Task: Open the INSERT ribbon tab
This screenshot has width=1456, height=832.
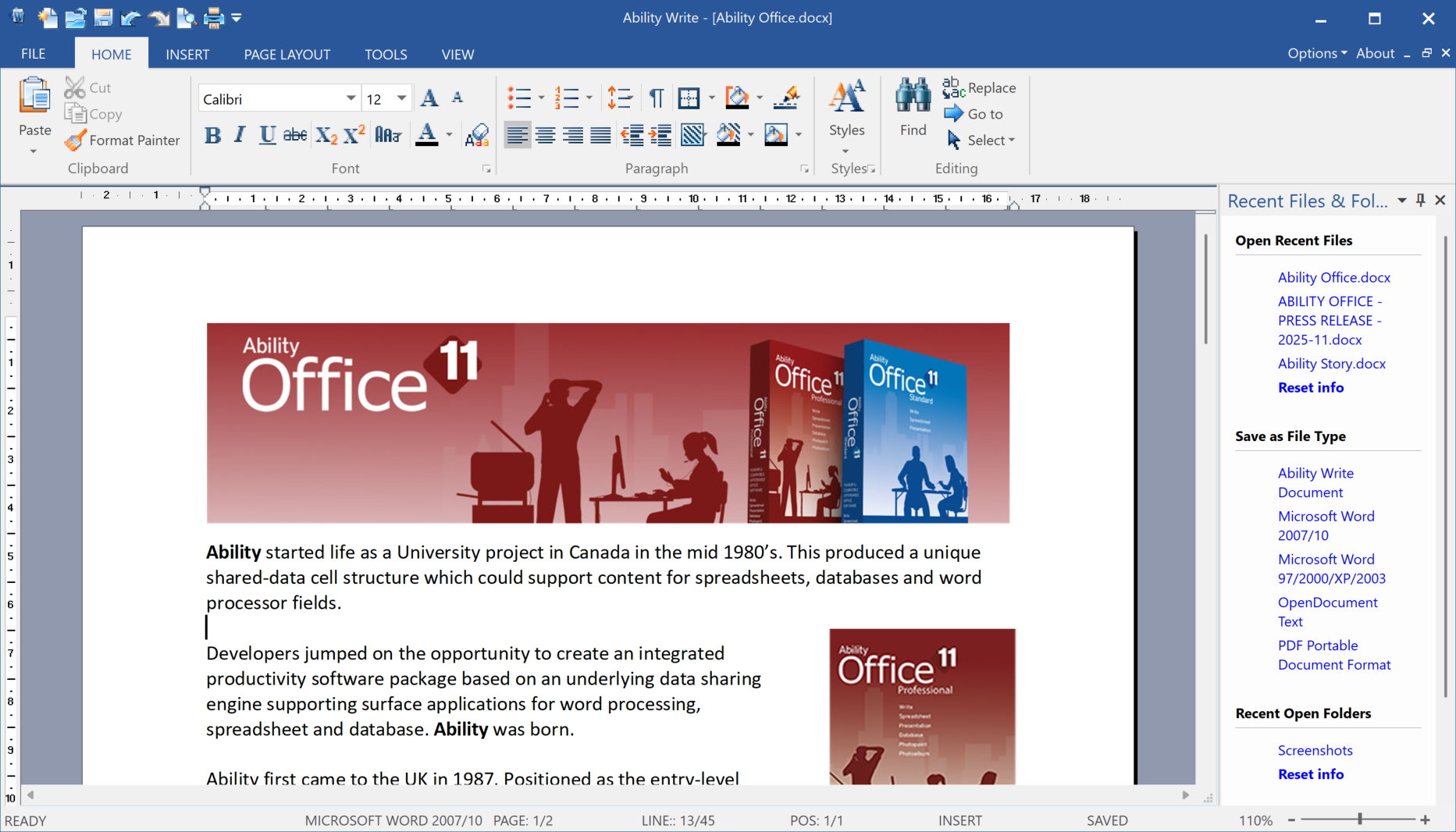Action: tap(187, 55)
